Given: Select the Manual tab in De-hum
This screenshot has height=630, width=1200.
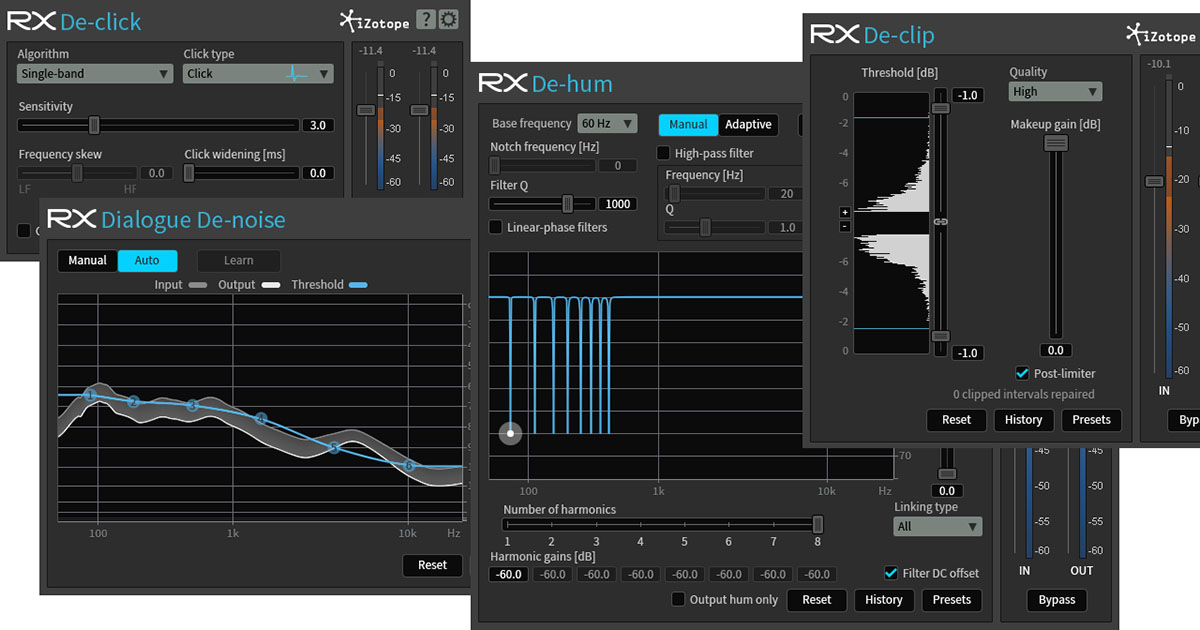Looking at the screenshot, I should pyautogui.click(x=688, y=125).
